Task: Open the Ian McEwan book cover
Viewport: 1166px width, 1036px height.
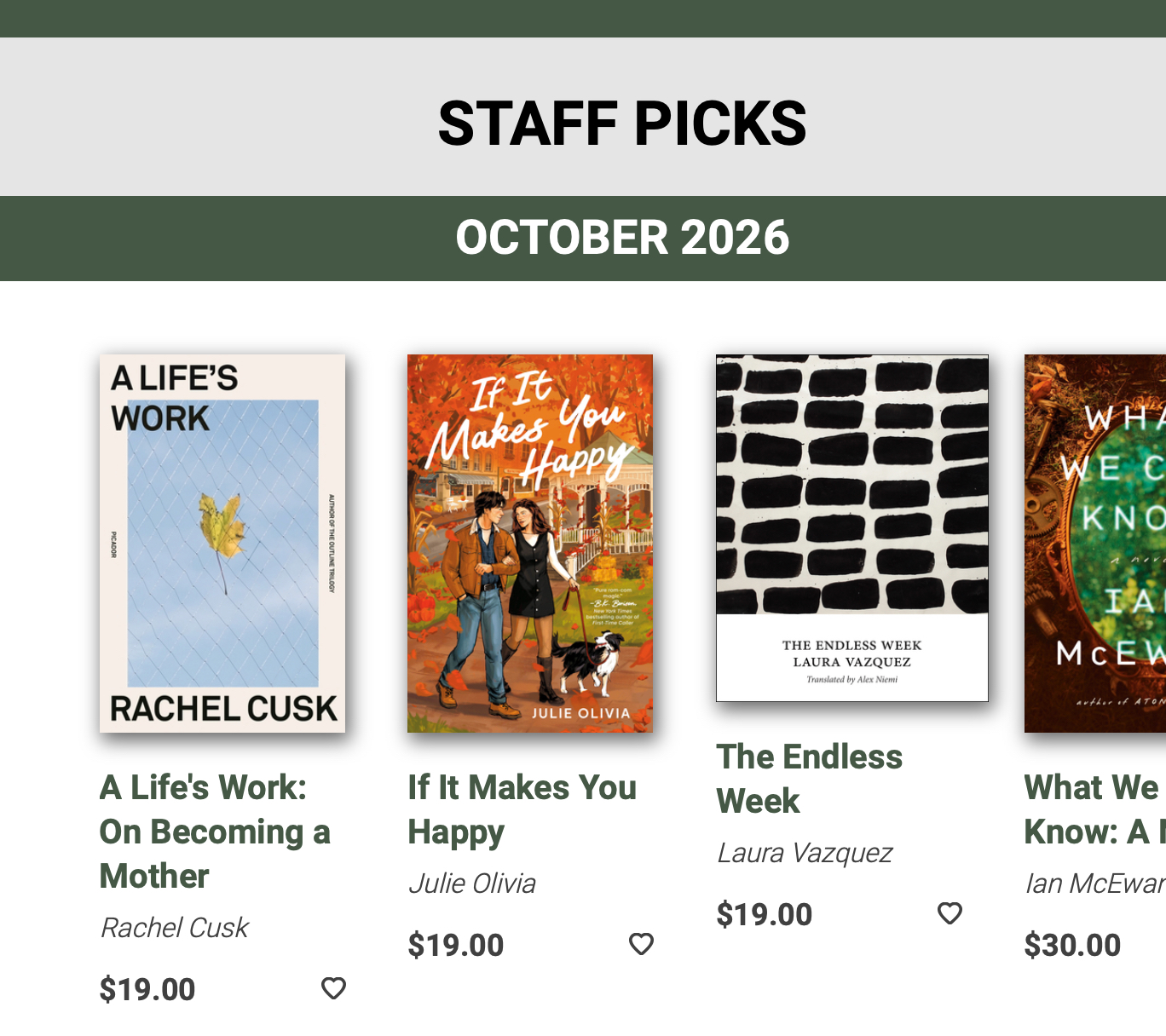Action: (1095, 544)
